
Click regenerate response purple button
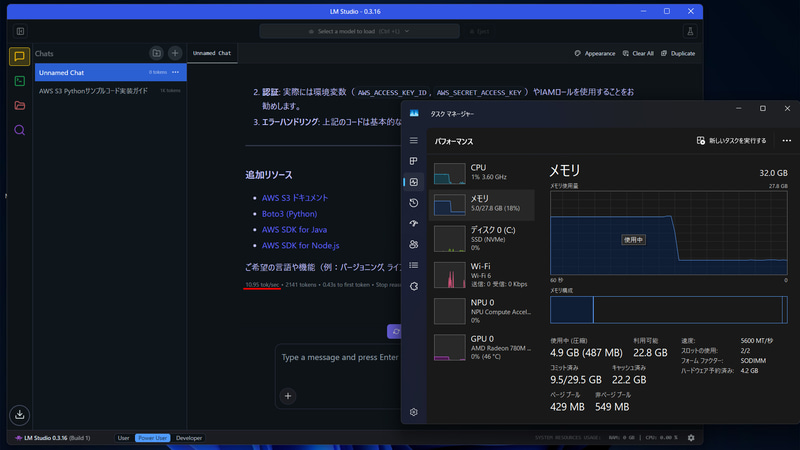394,332
